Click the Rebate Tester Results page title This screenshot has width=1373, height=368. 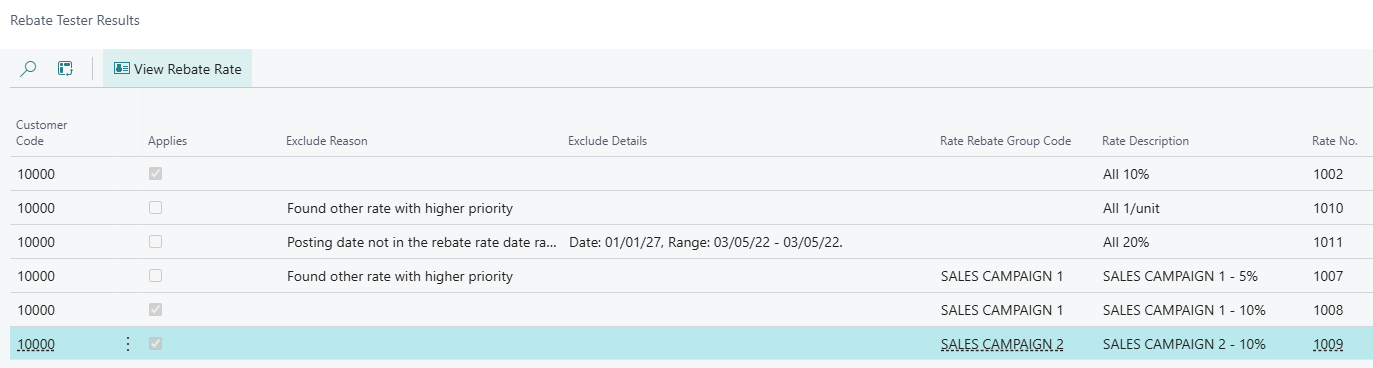(x=75, y=20)
